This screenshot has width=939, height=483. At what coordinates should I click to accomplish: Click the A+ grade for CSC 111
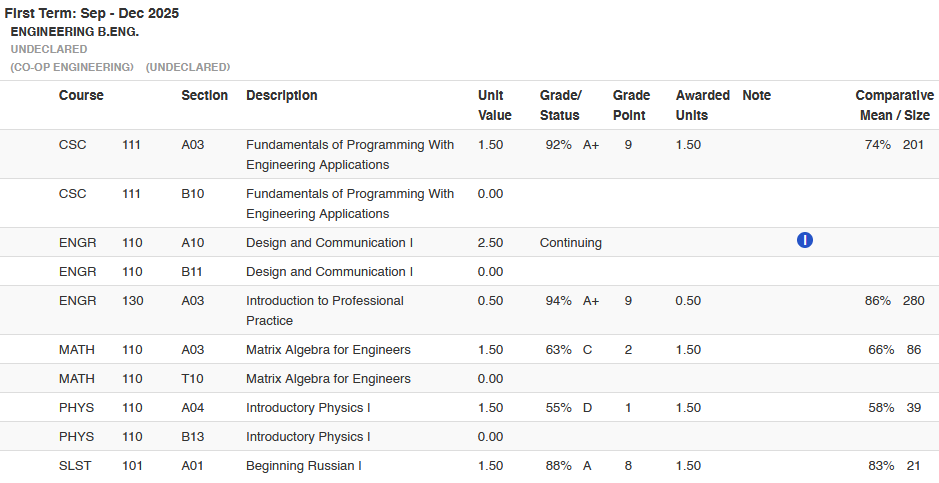coord(590,145)
